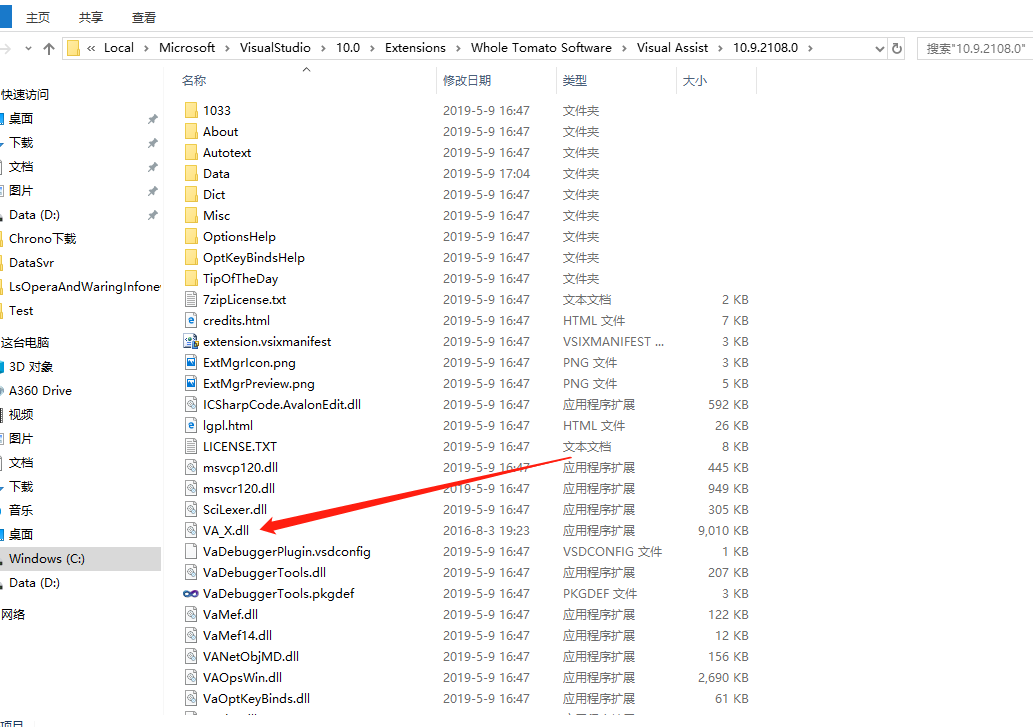The width and height of the screenshot is (1033, 727).
Task: Switch to the 共享 ribbon tab
Action: (x=90, y=18)
